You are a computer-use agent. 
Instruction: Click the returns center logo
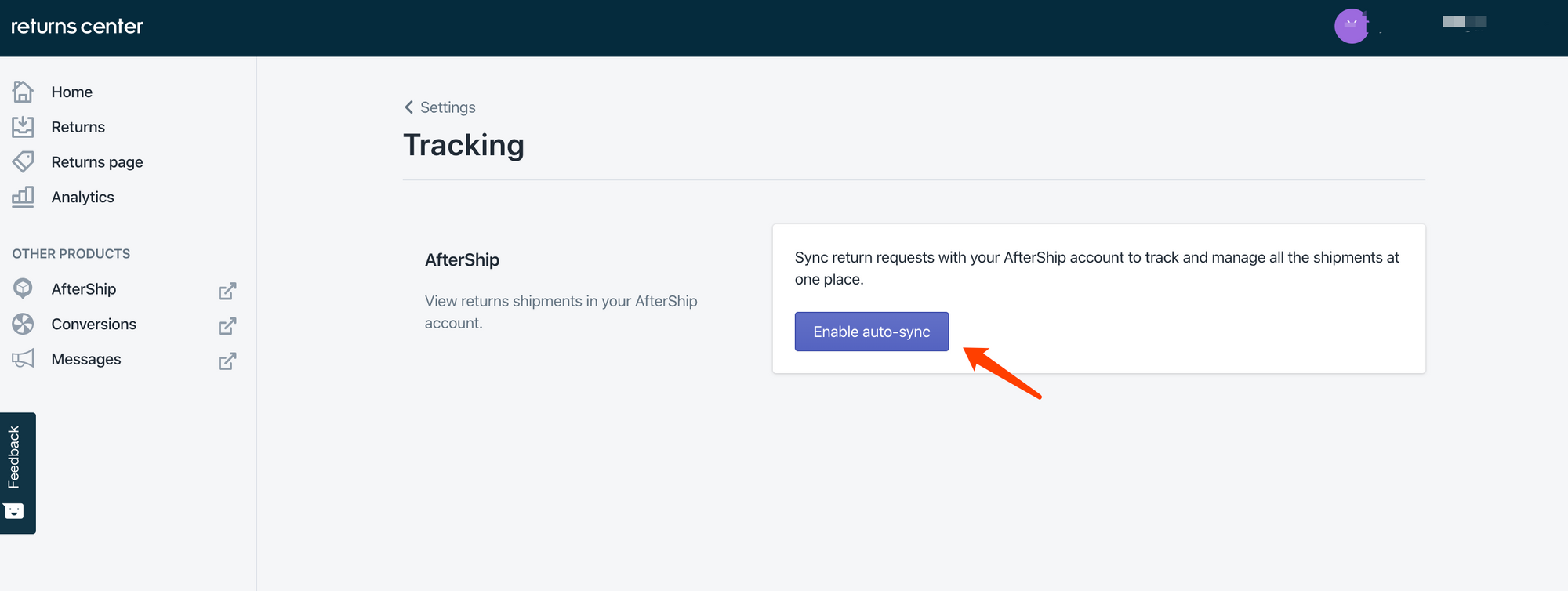tap(77, 27)
